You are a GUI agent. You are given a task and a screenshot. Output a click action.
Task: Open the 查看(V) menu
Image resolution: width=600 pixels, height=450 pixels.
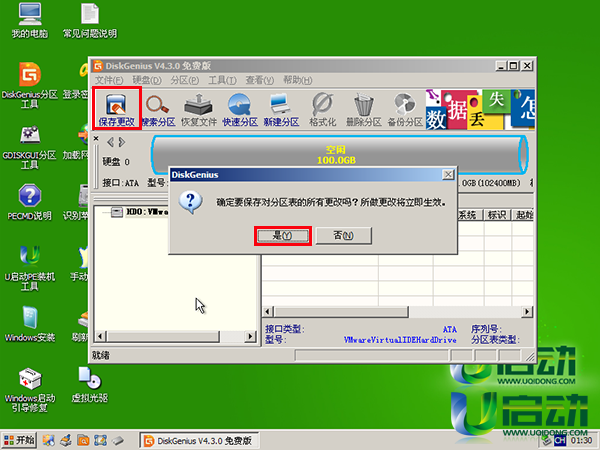pos(259,80)
